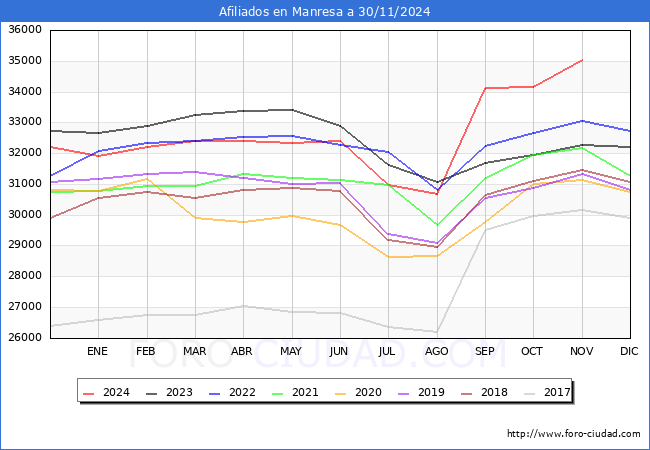Select the '2022' legend label

tap(242, 392)
